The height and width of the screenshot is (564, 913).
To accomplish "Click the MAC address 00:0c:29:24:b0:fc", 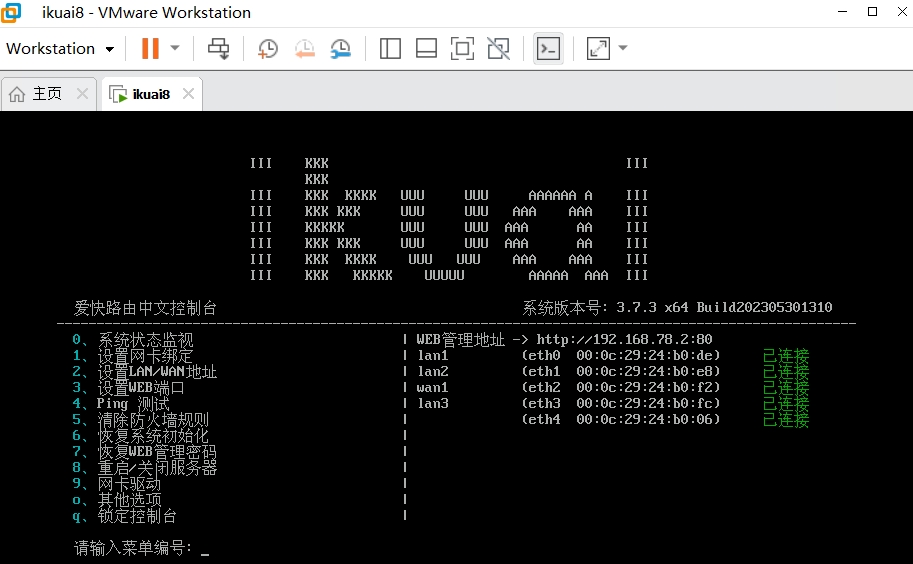I will [x=645, y=403].
